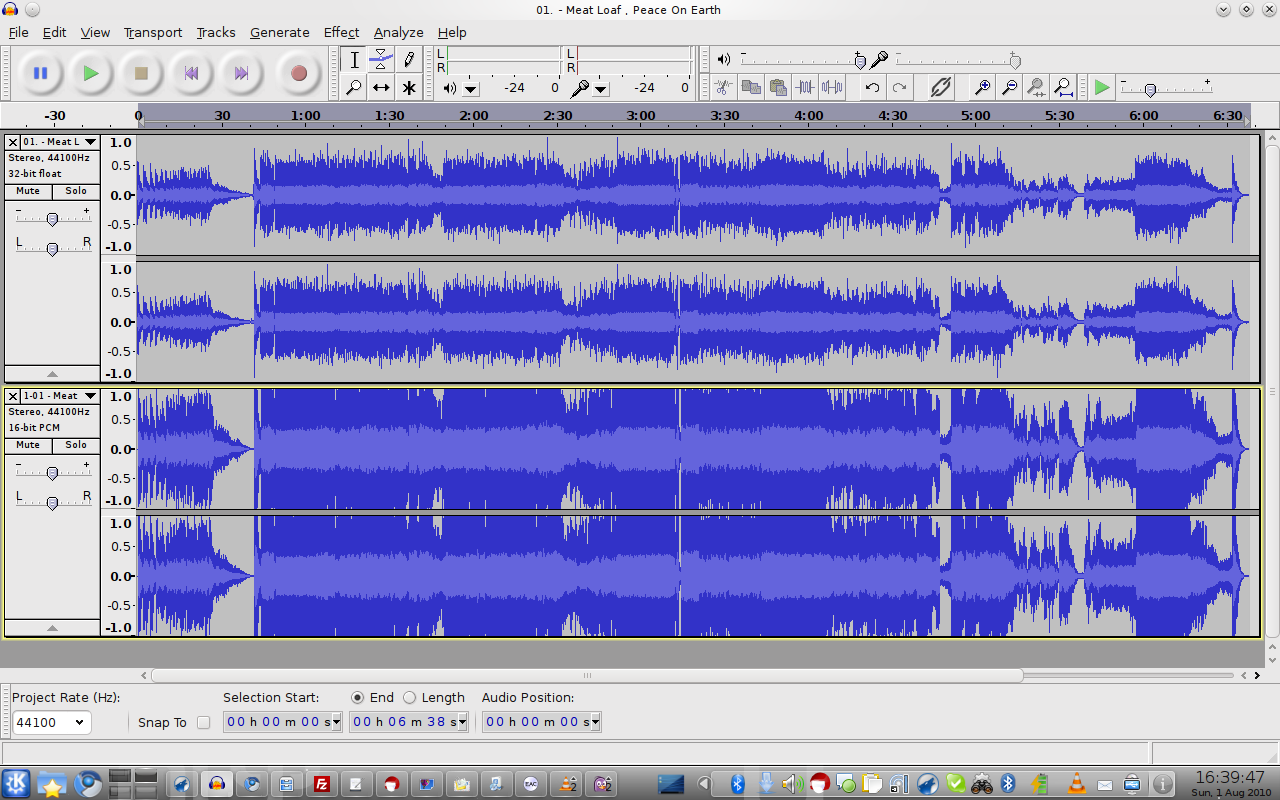The image size is (1280, 800).
Task: Click the output volume slider handle
Action: 860,61
